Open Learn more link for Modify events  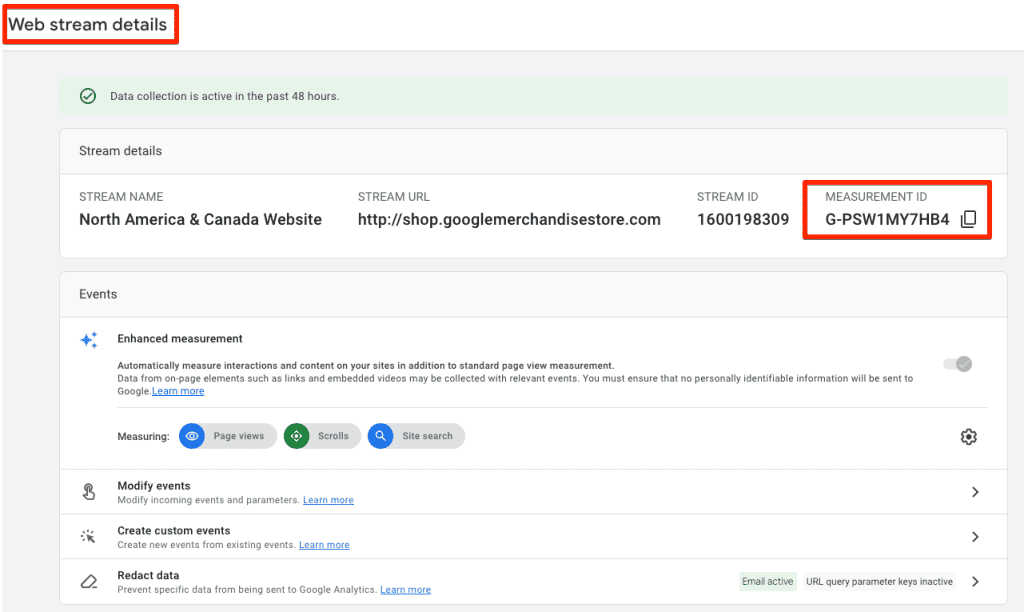point(328,500)
